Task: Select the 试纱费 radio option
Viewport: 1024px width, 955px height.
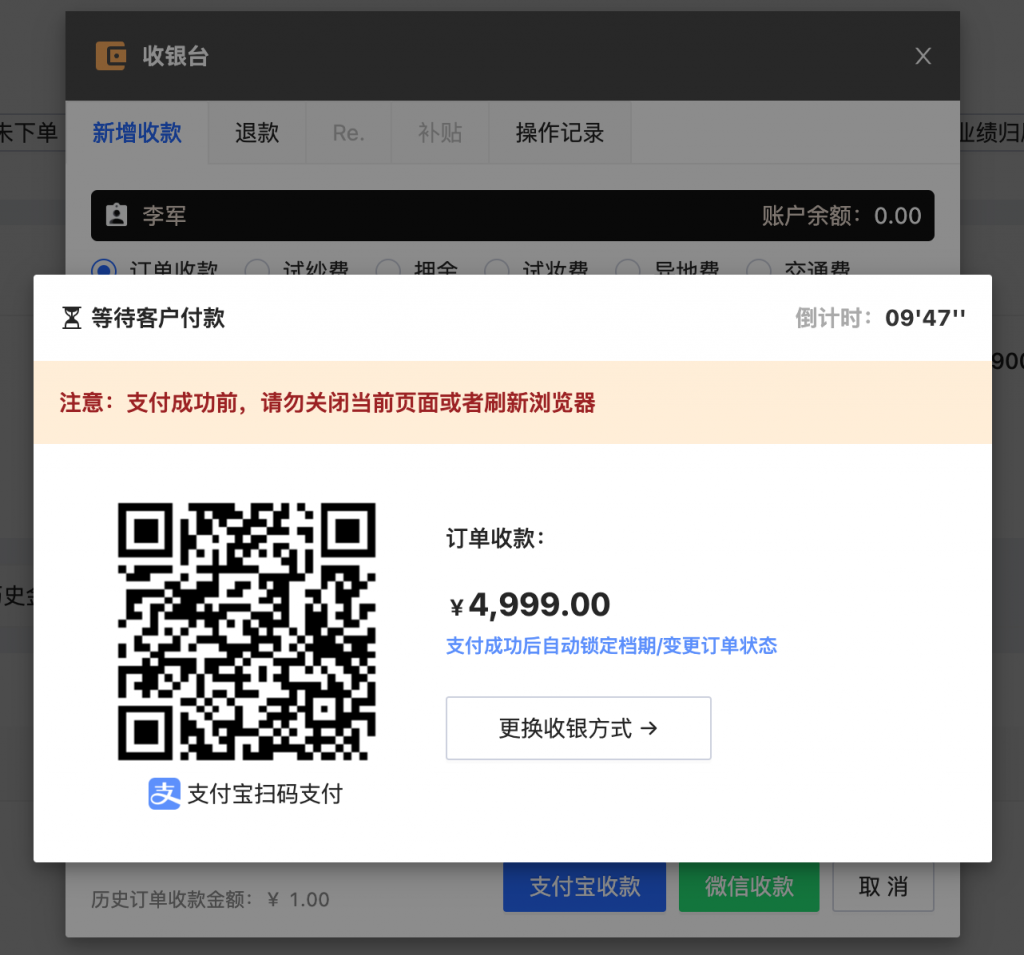Action: coord(257,269)
